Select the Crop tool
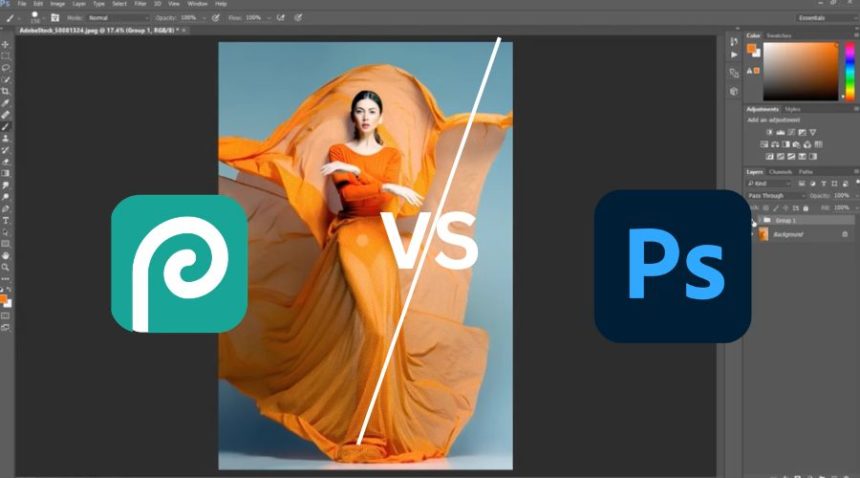860x478 pixels. point(5,91)
